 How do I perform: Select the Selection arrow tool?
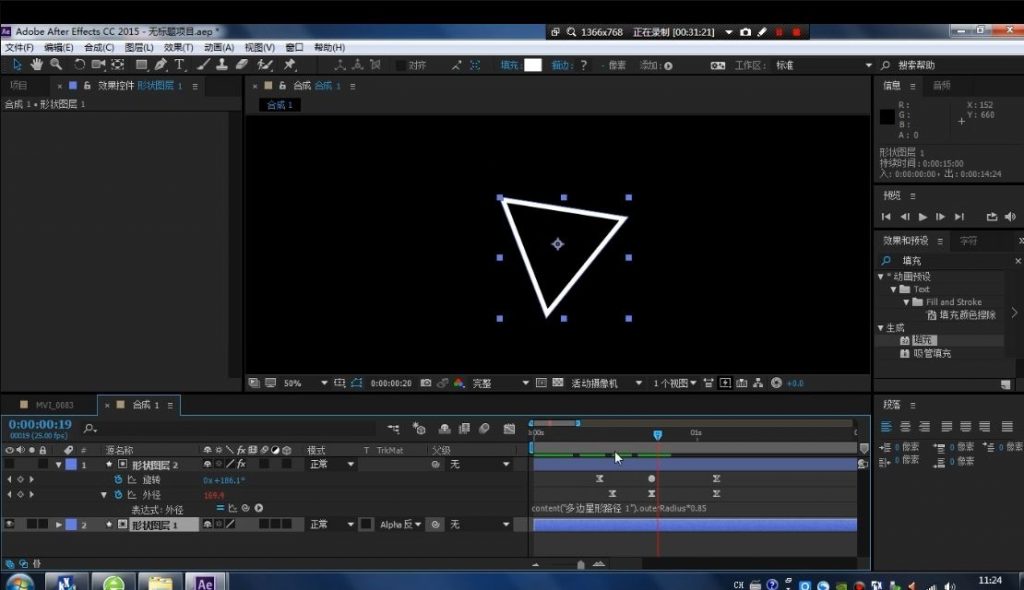pyautogui.click(x=17, y=65)
